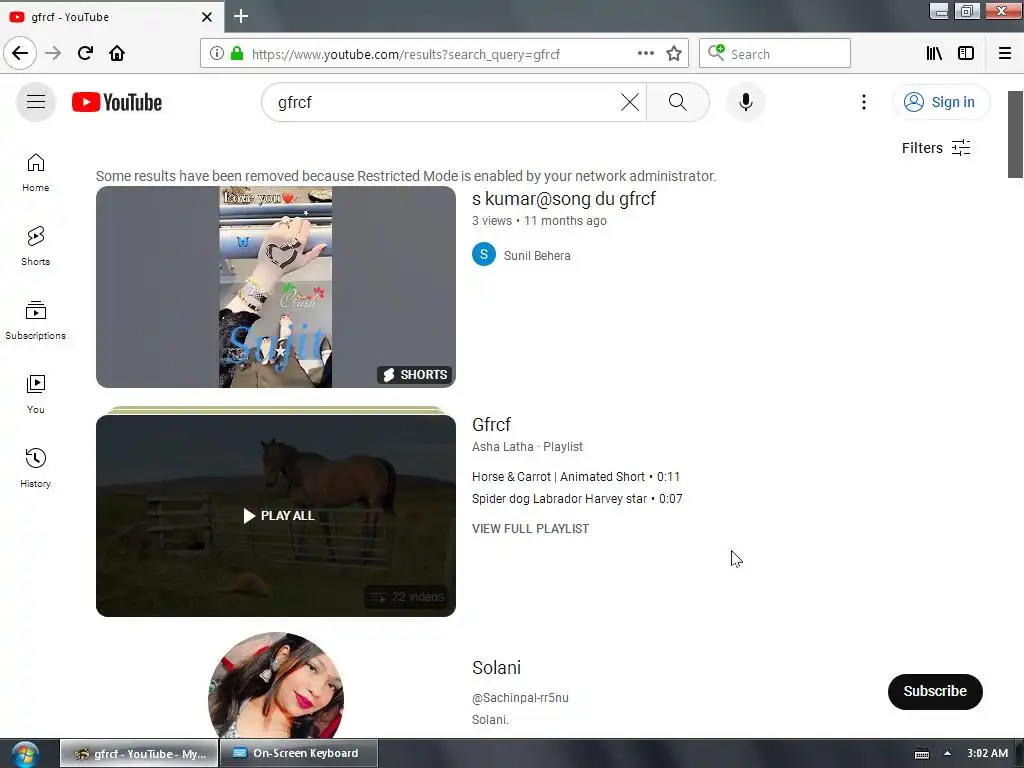Click '3 views • 11 months ago' text
Viewport: 1024px width, 768px height.
(539, 221)
